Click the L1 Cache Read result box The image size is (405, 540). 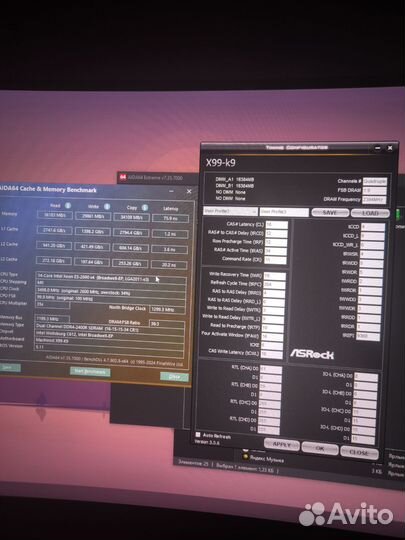[54, 230]
